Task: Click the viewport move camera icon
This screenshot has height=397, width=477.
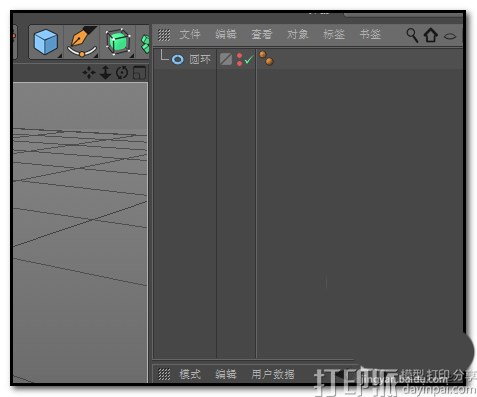Action: tap(89, 72)
